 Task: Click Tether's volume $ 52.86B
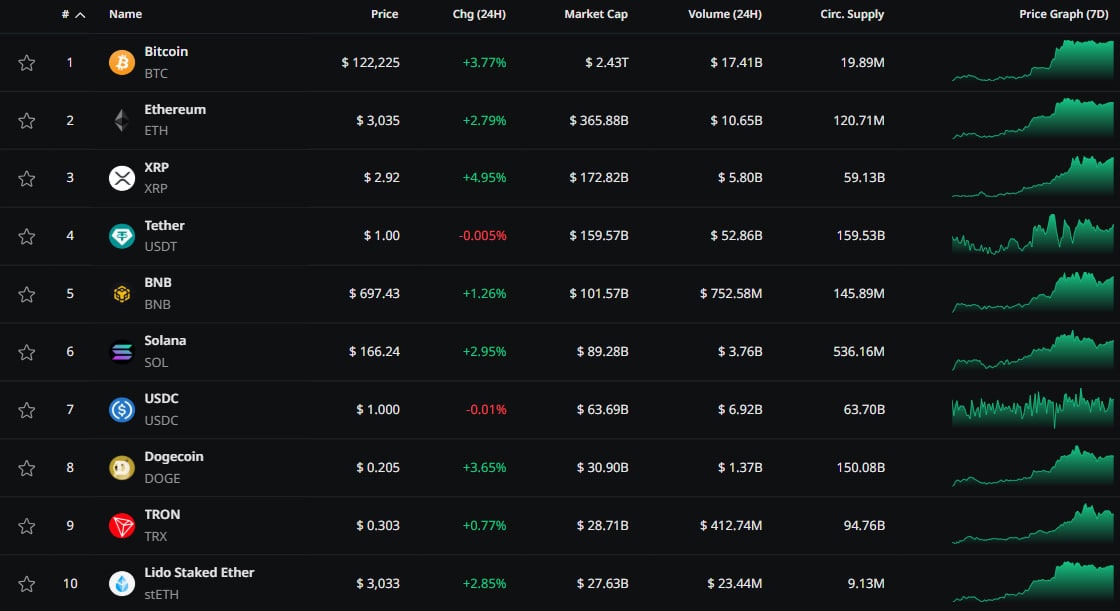pos(736,236)
